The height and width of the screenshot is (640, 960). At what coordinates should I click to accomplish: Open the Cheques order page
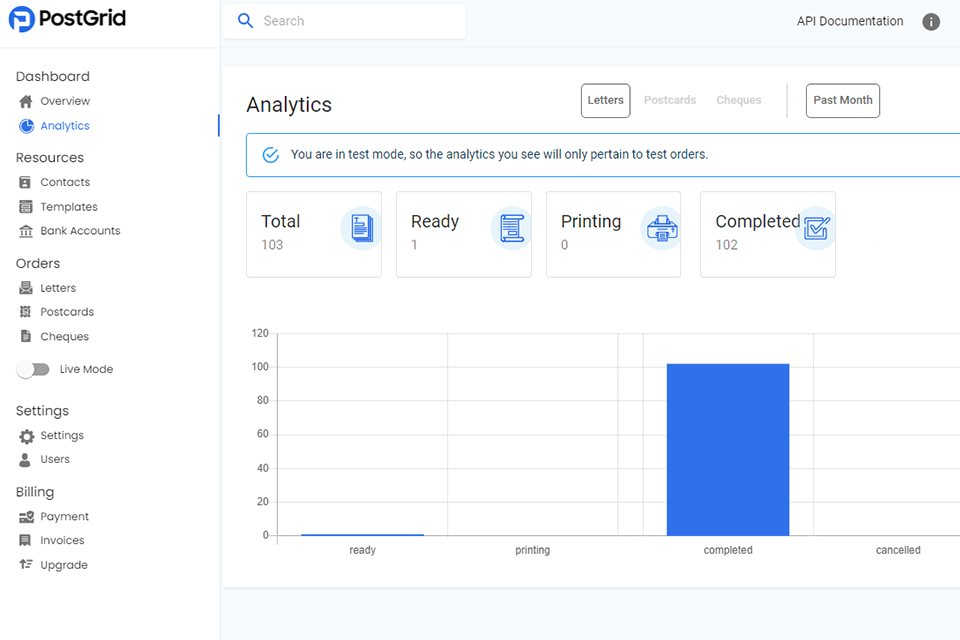[64, 336]
